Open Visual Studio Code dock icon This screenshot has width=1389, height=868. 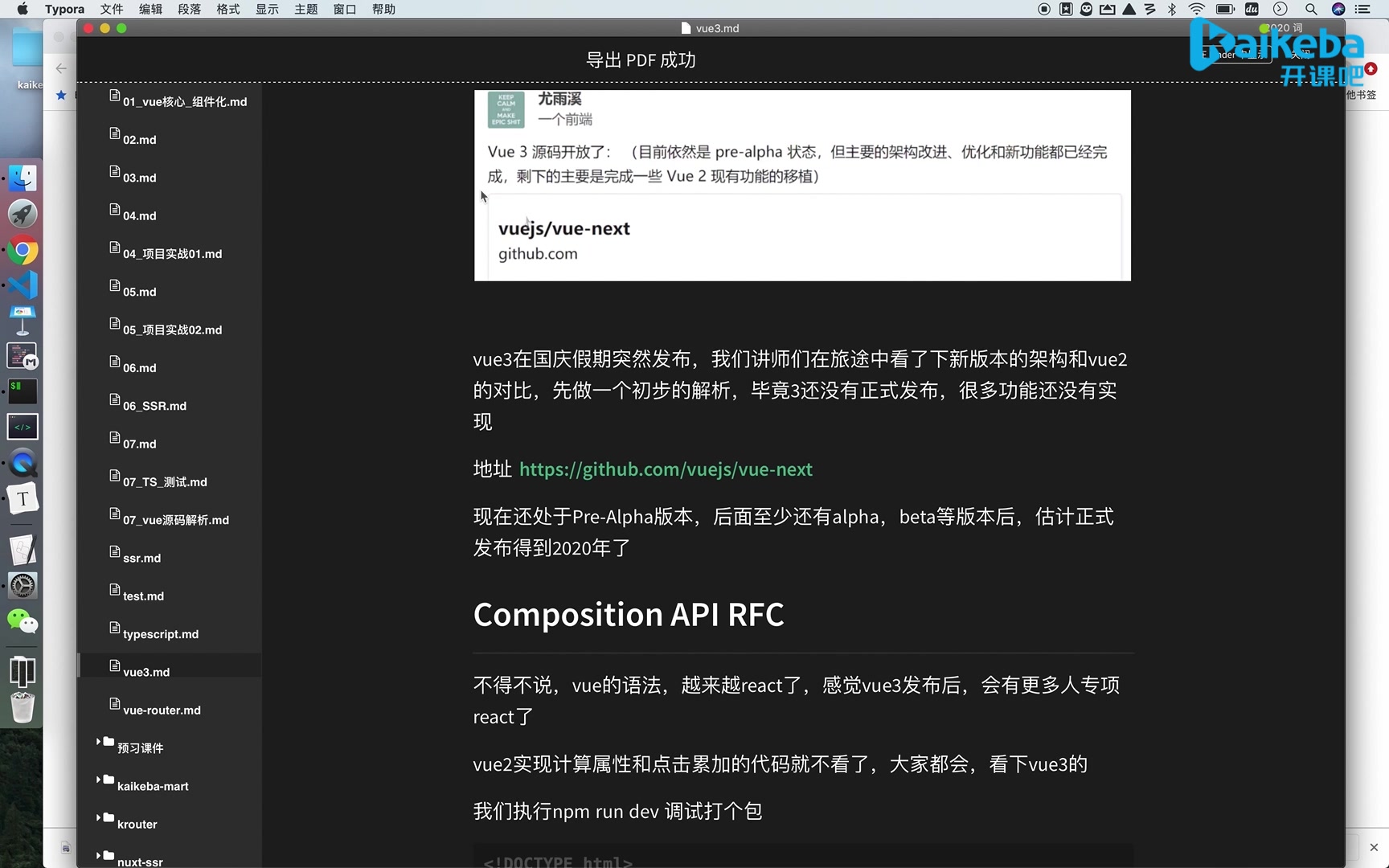(23, 285)
